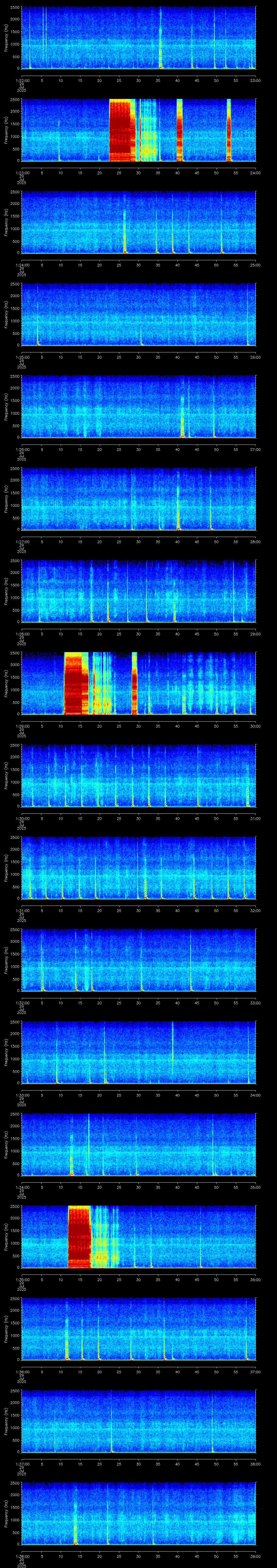Screen dimensions: 277x1568
Task: Open the 1:27:00 spectrogram panel
Action: (138, 499)
